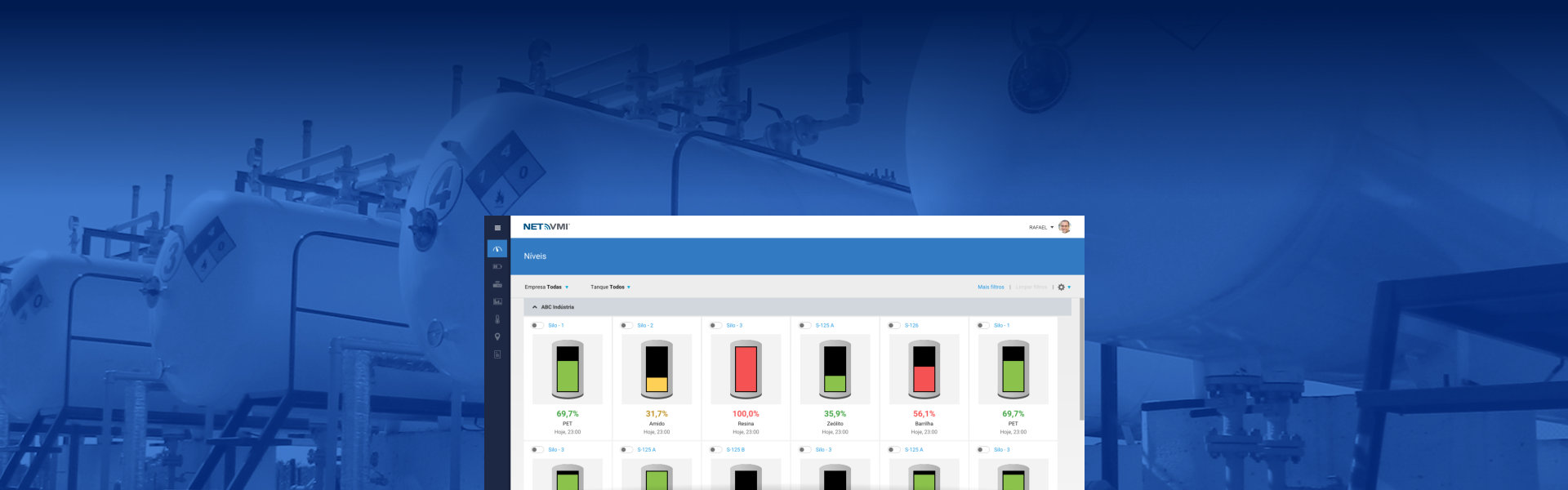1568x490 pixels.
Task: Open the bar chart icon in sidebar
Action: point(497,302)
